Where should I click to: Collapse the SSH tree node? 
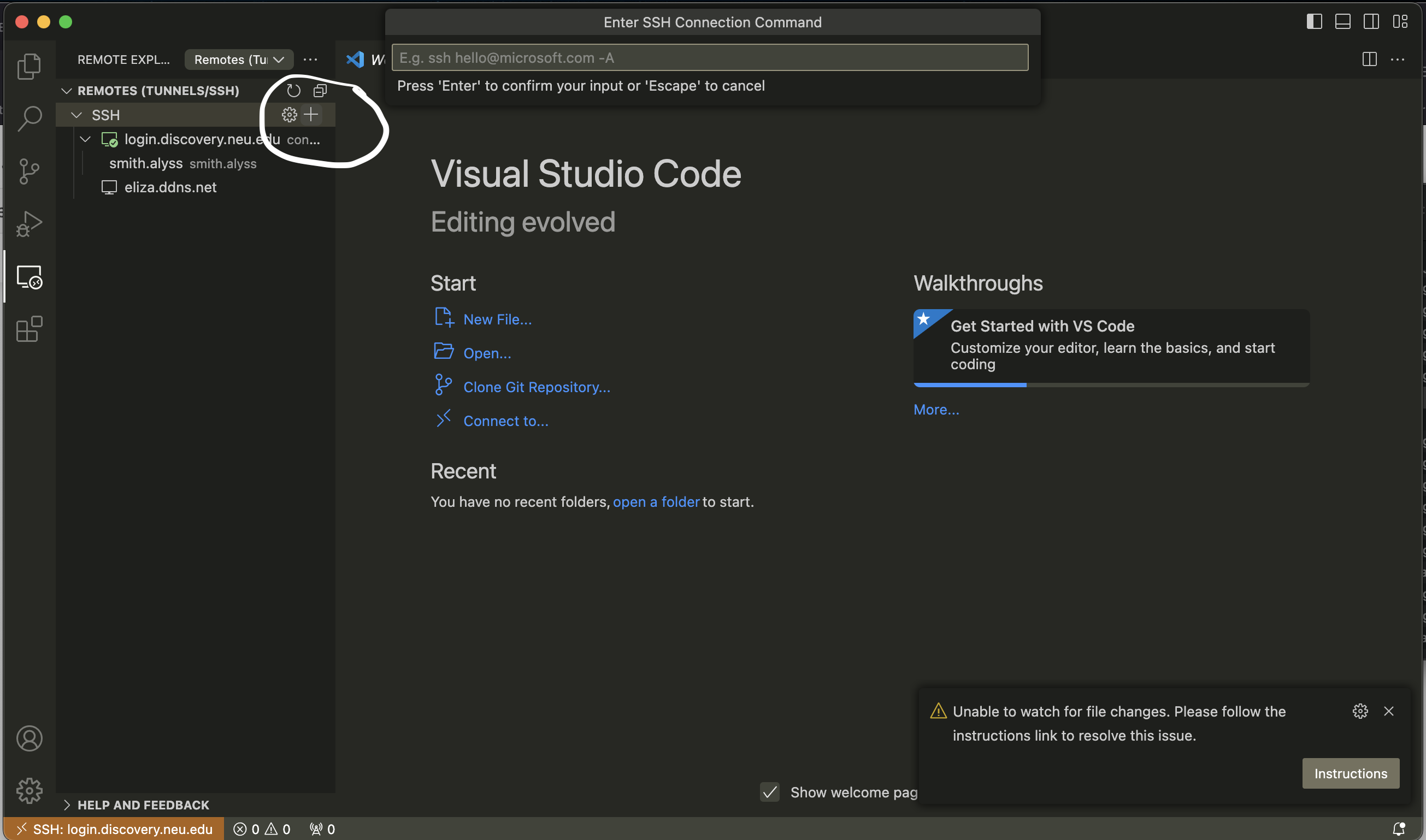pyautogui.click(x=76, y=115)
